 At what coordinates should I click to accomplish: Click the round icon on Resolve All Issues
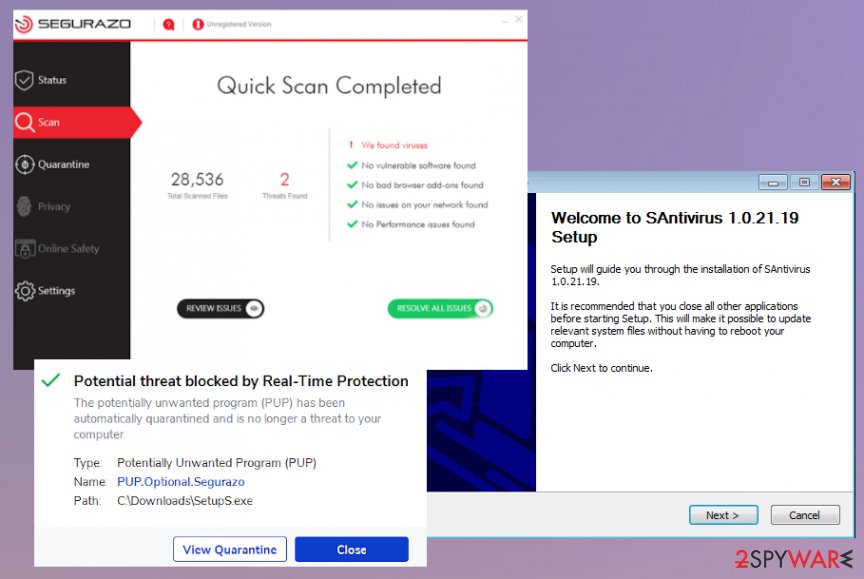[x=483, y=309]
